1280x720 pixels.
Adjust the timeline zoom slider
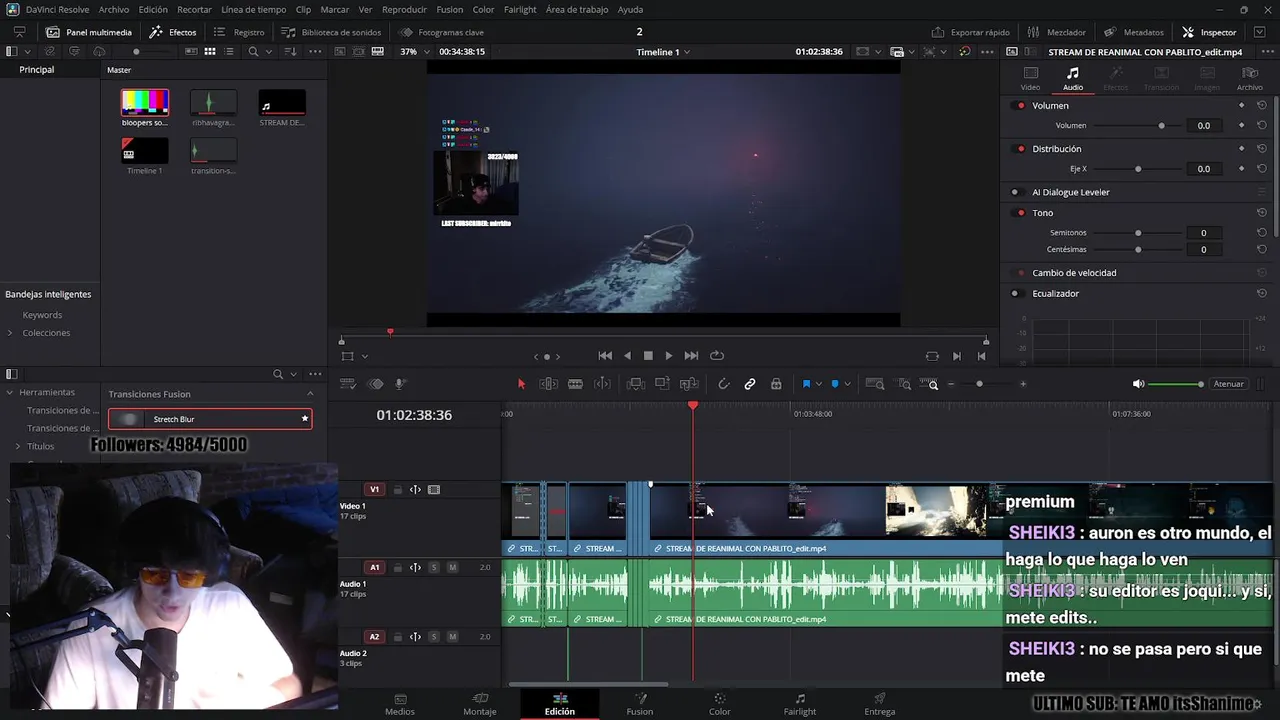(x=979, y=384)
